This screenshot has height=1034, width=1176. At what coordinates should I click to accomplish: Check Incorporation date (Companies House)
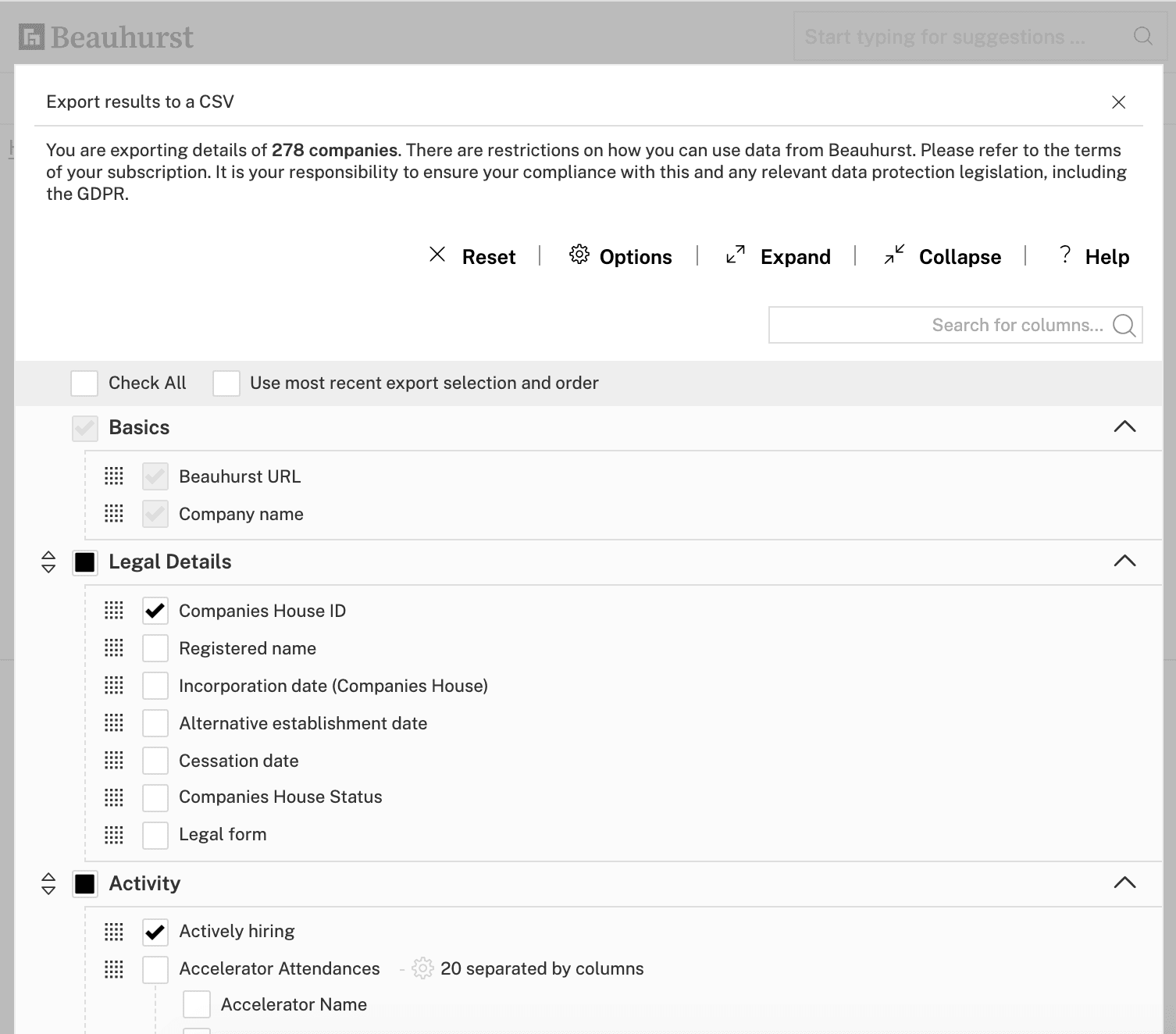click(155, 686)
